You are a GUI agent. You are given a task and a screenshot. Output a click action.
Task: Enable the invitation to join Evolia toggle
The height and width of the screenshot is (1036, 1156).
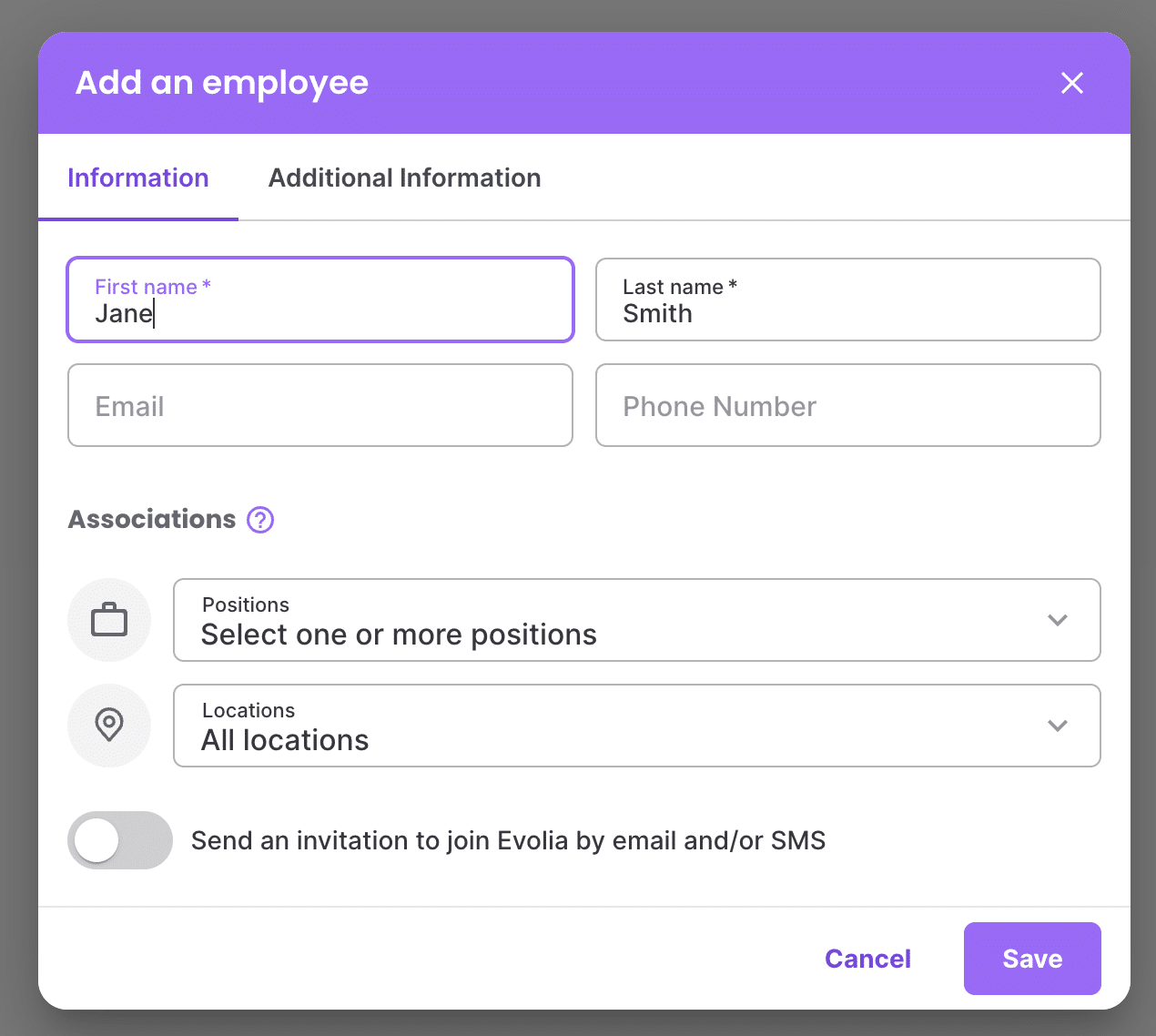(119, 840)
